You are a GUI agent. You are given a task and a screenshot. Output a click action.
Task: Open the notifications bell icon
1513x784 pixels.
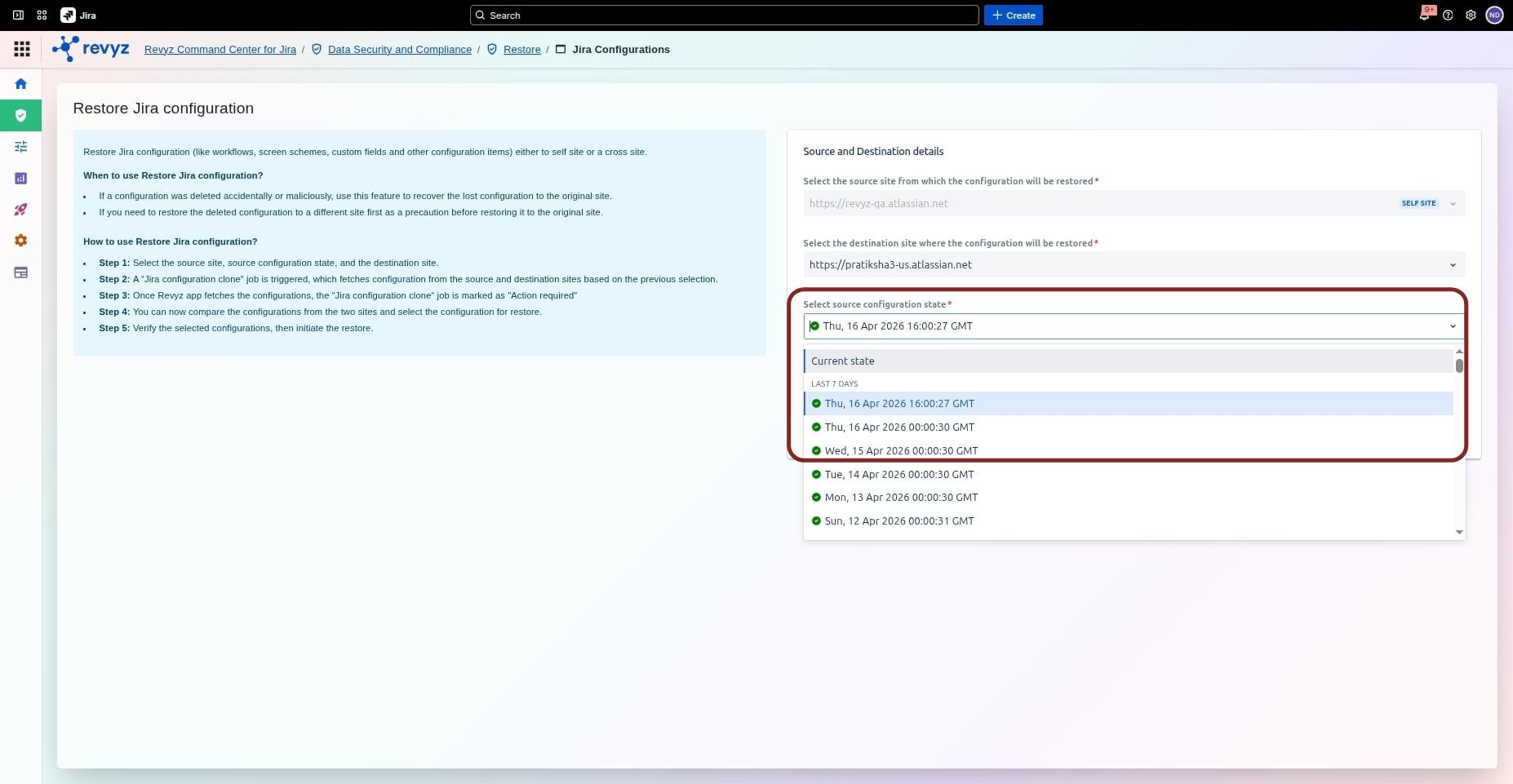[x=1425, y=15]
